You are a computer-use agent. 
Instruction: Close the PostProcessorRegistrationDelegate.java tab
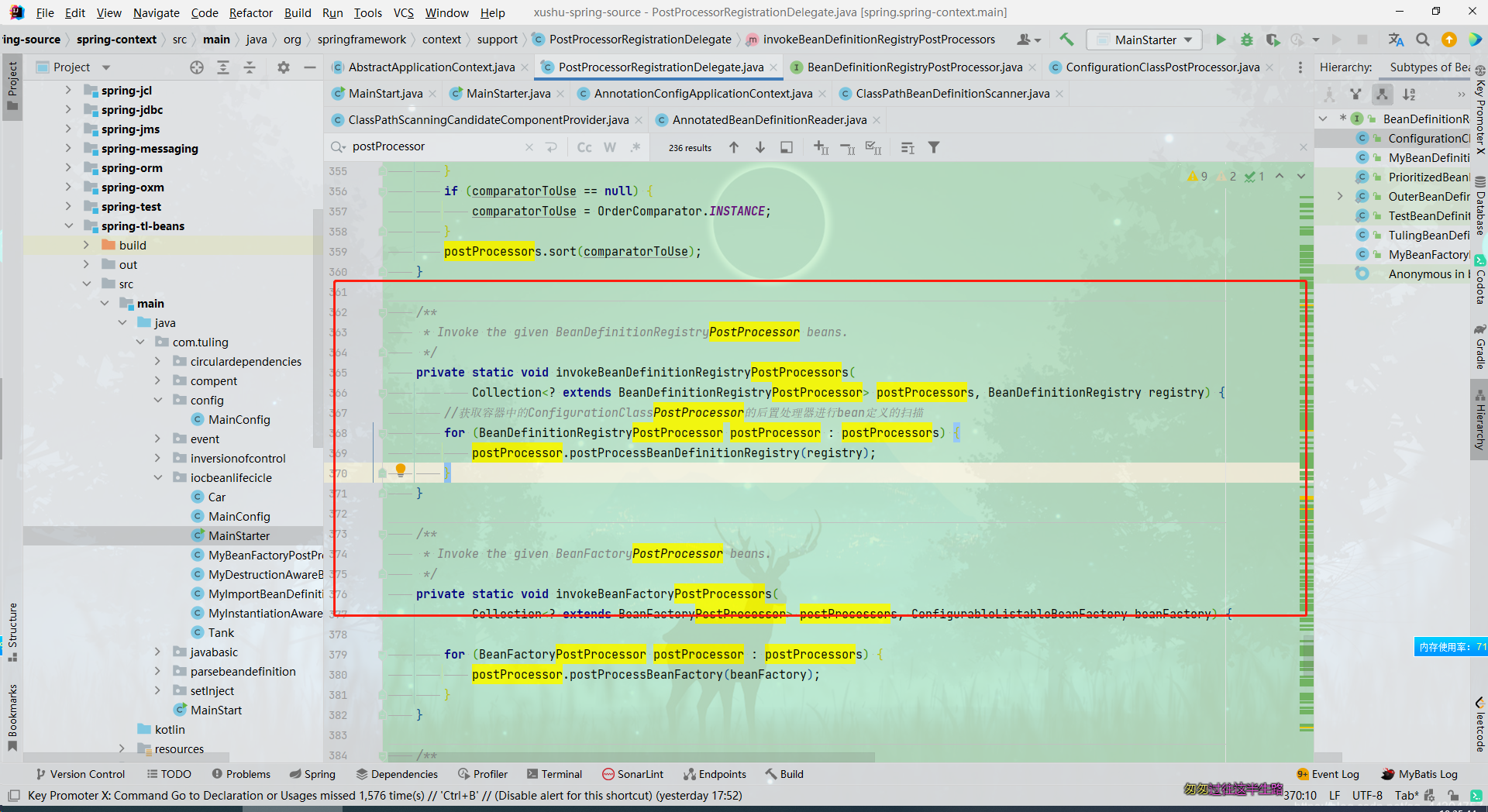pos(773,68)
